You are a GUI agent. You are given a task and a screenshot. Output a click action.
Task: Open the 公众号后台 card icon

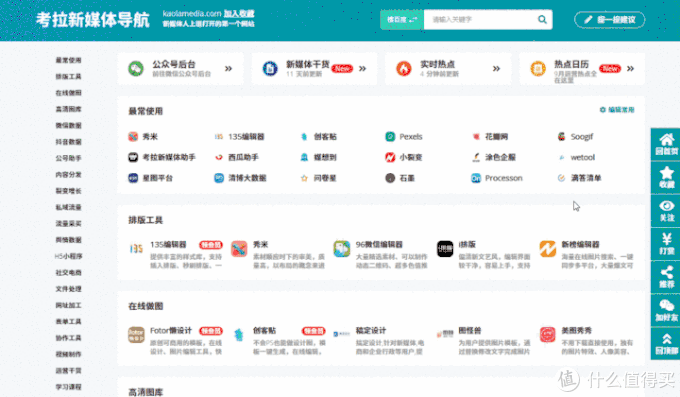point(136,69)
